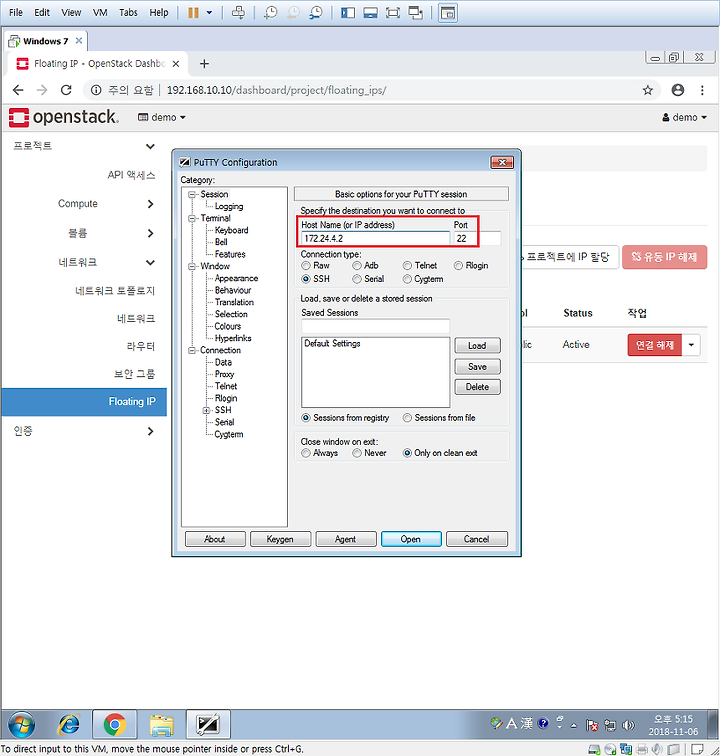Screen dimensions: 720x756
Task: Click Host Name field in PuTTY
Action: (x=375, y=238)
